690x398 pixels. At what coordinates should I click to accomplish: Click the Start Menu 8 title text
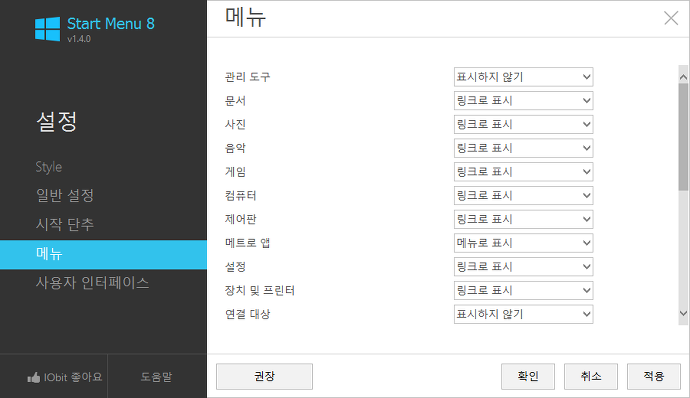tap(111, 24)
